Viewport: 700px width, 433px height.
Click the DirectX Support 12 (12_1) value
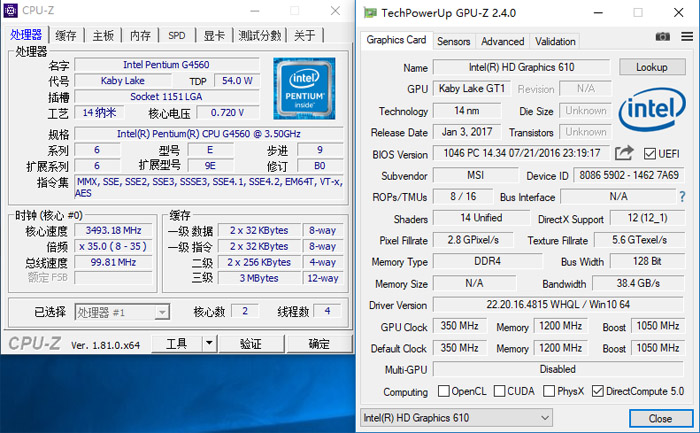[x=647, y=218]
